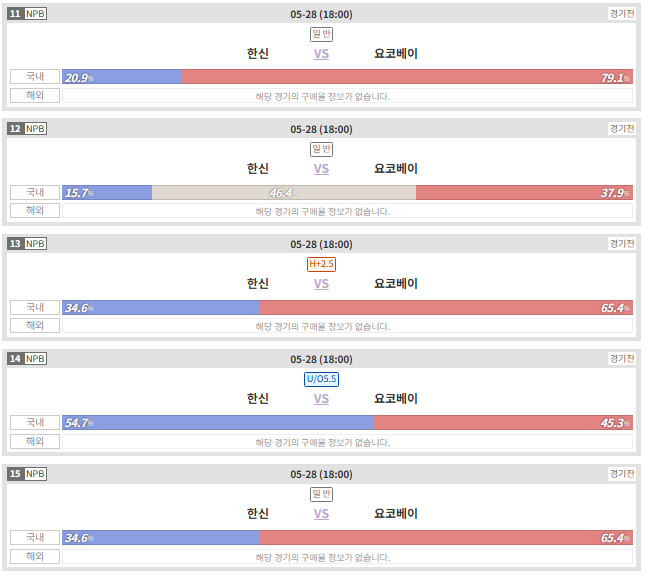Screen dimensions: 645x577
Task: Open the VS link in match 14
Action: point(321,399)
